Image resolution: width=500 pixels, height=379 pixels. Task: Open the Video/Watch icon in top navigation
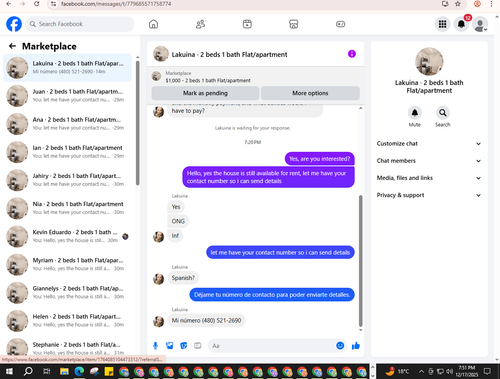[247, 24]
